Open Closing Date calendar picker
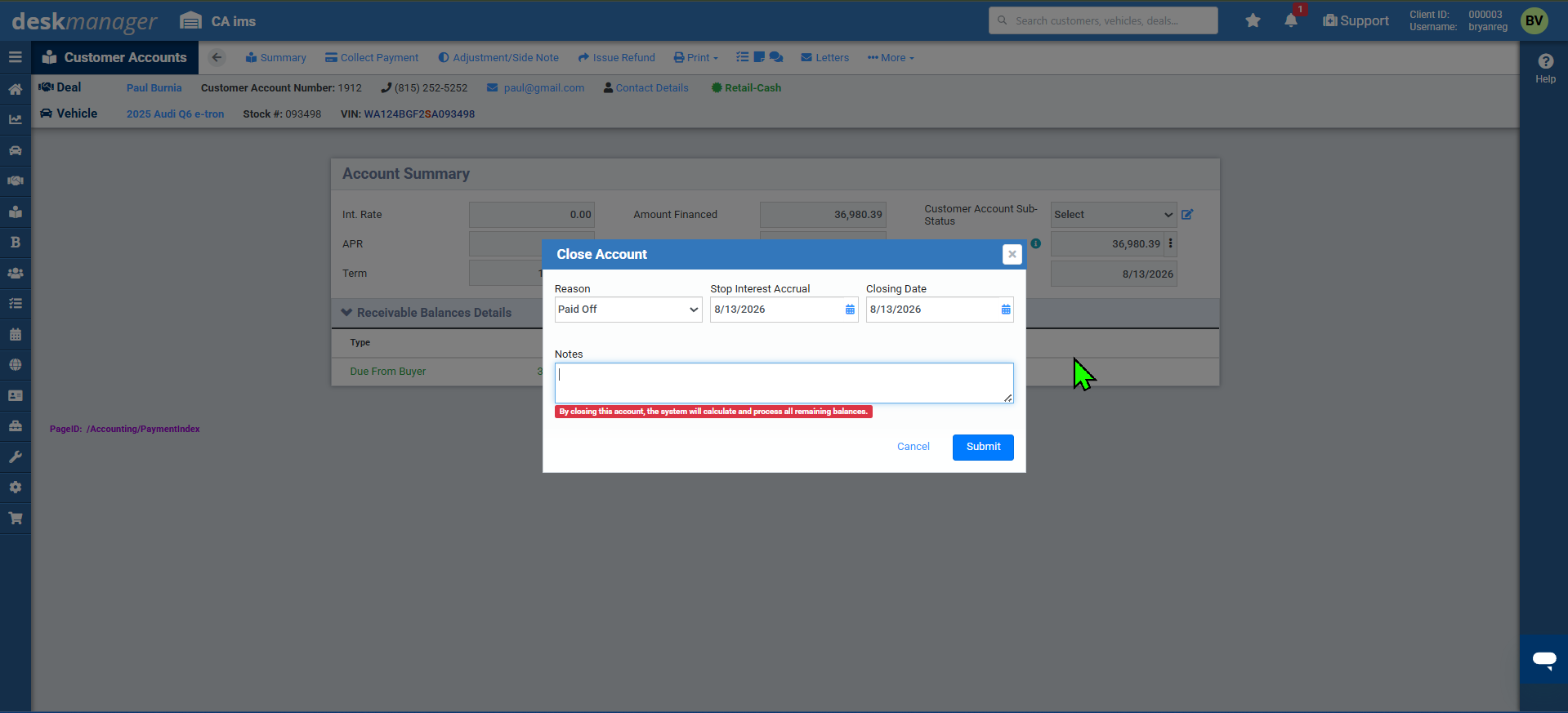Image resolution: width=1568 pixels, height=713 pixels. pos(1006,310)
